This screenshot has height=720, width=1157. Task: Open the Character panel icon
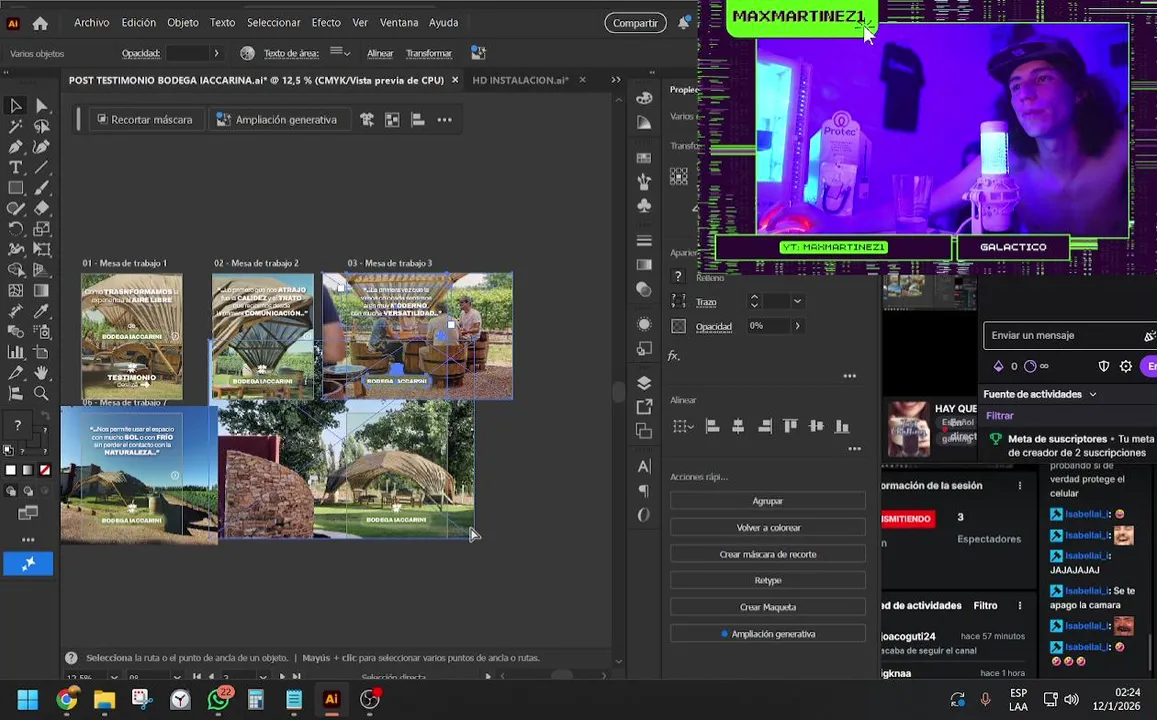(644, 466)
